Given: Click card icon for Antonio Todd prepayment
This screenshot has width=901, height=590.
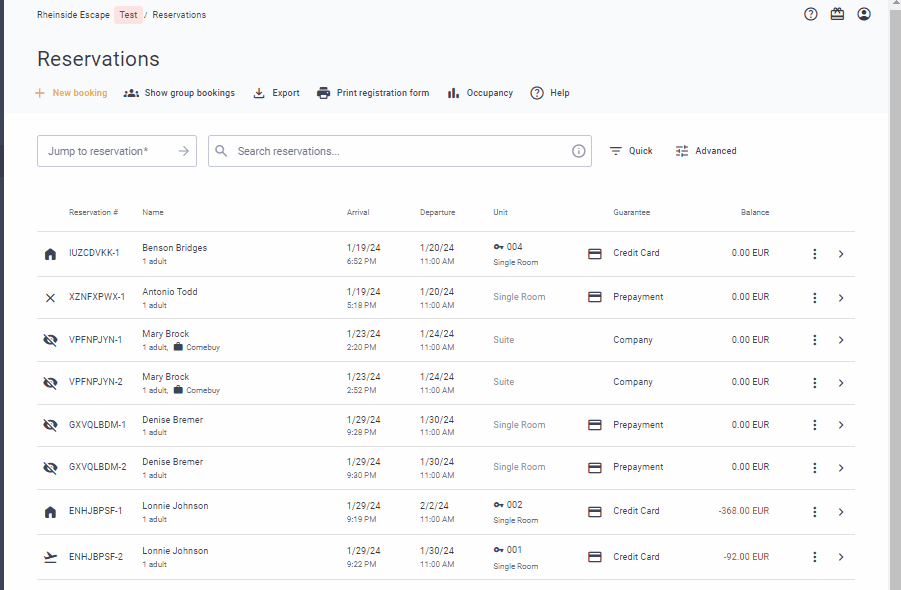Looking at the screenshot, I should coord(595,297).
